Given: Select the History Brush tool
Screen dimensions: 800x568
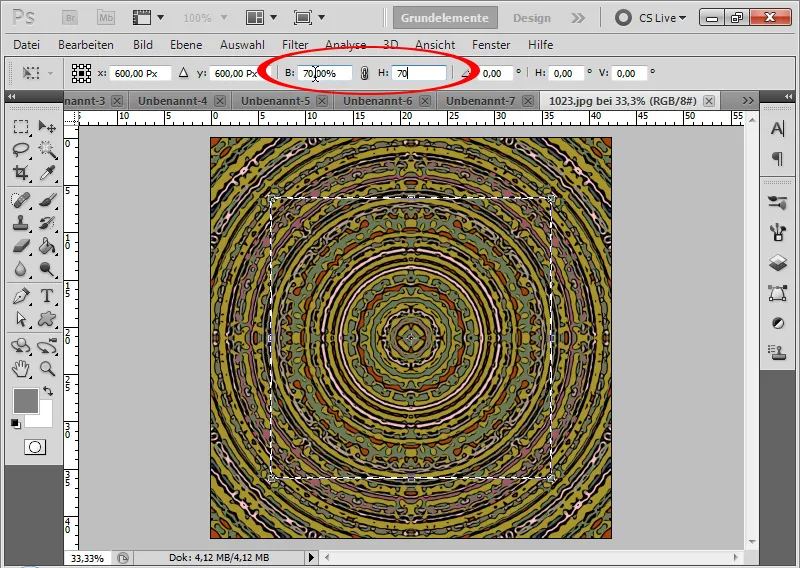Looking at the screenshot, I should [47, 223].
